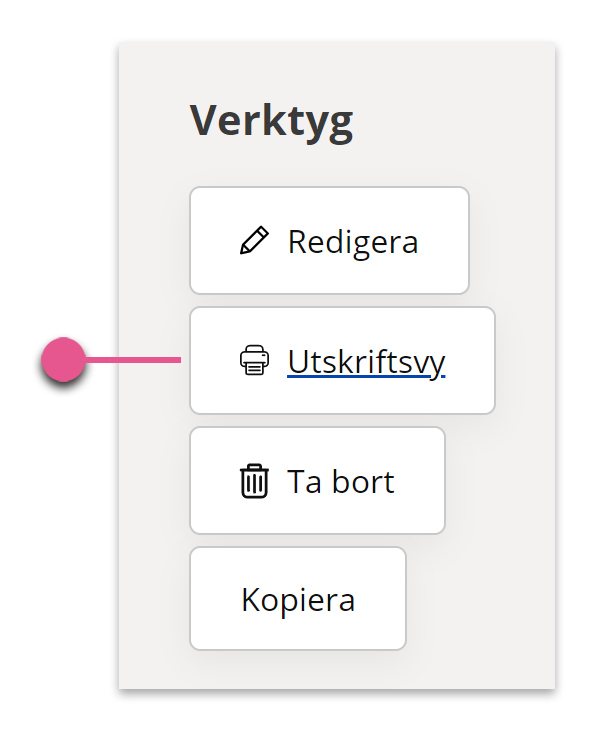Viewport: 596px width, 730px height.
Task: Click the trash can icon
Action: [x=254, y=481]
